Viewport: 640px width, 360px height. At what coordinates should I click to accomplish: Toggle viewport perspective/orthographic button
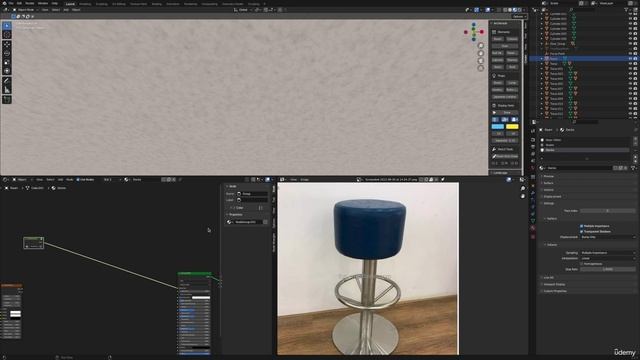[481, 69]
